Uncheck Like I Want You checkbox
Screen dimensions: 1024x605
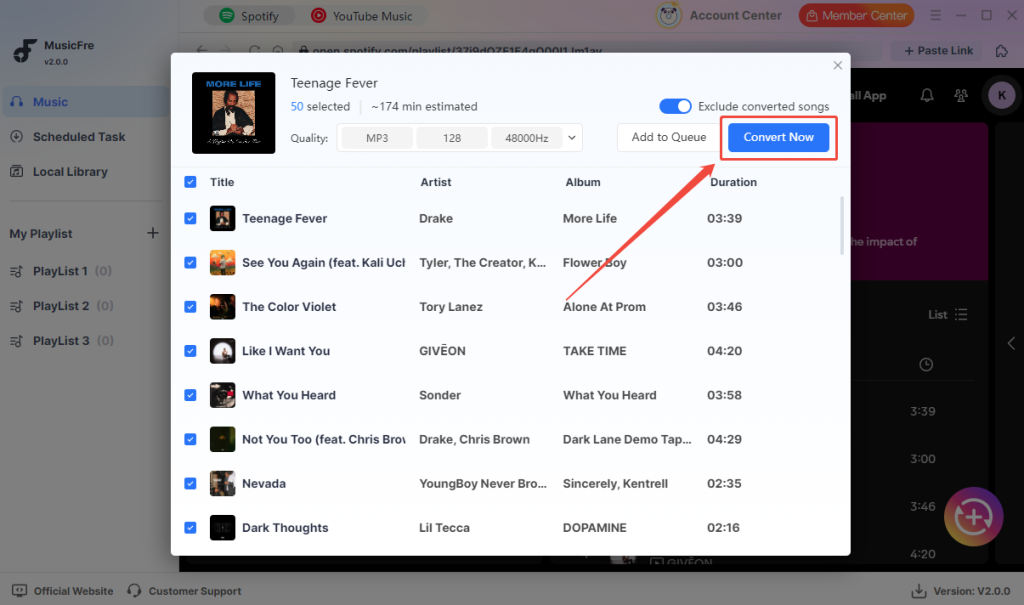click(x=190, y=351)
